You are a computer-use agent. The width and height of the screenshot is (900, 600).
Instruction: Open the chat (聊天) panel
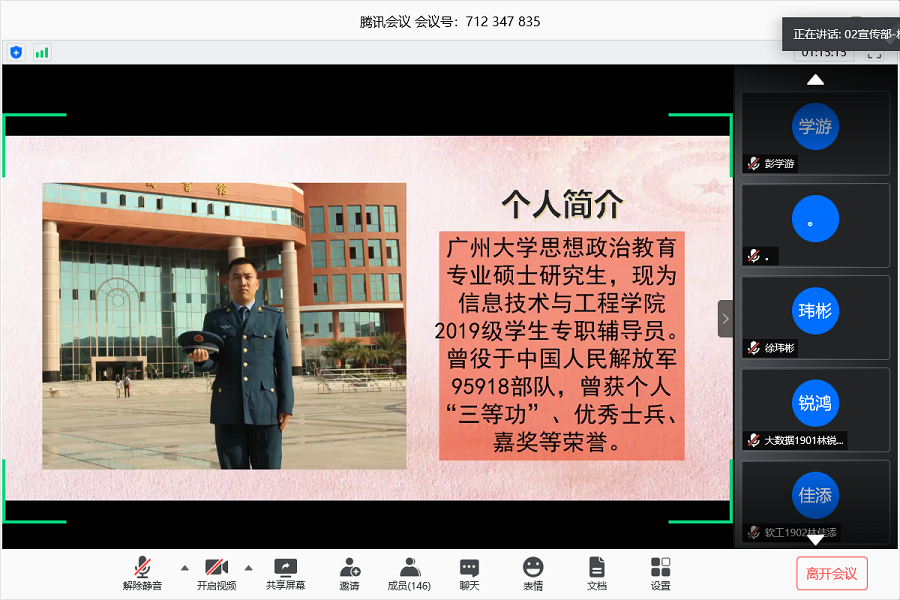coord(469,573)
